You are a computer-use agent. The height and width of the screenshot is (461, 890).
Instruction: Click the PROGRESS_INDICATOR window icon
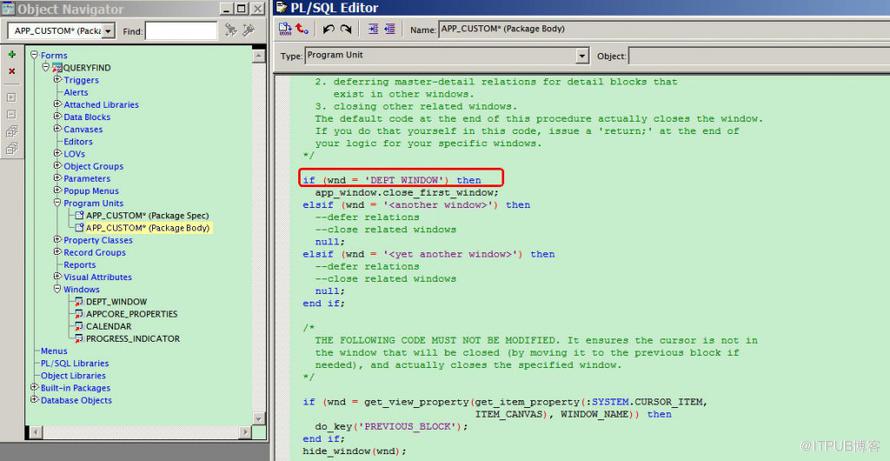(79, 338)
